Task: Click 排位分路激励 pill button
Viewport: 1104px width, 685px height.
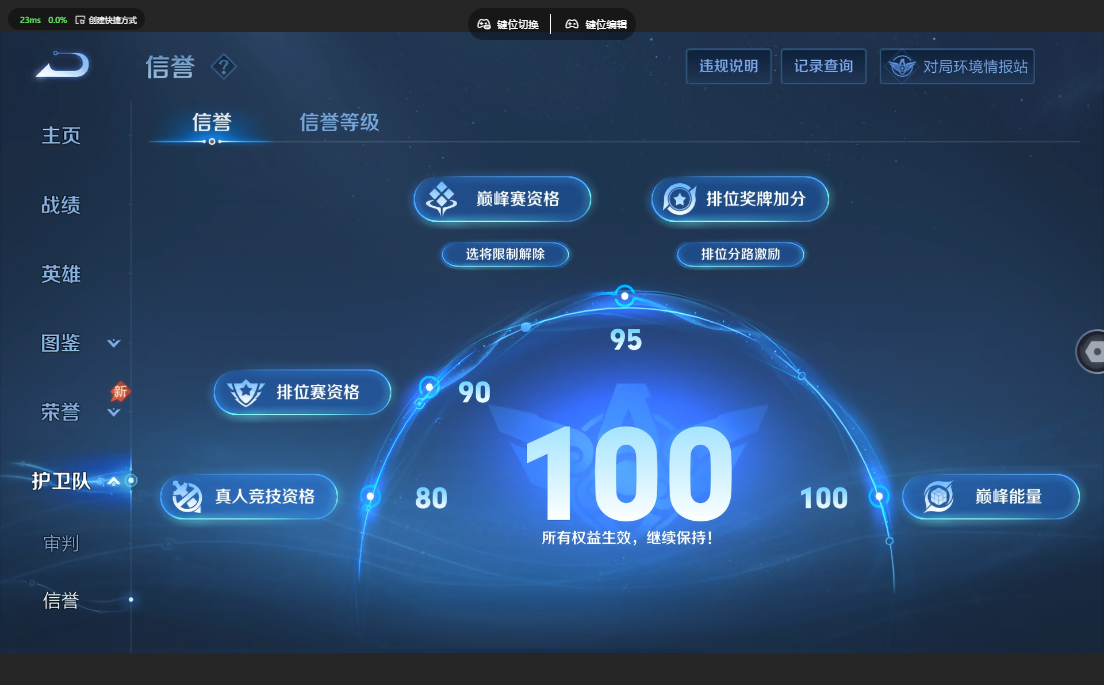Action: pos(741,254)
